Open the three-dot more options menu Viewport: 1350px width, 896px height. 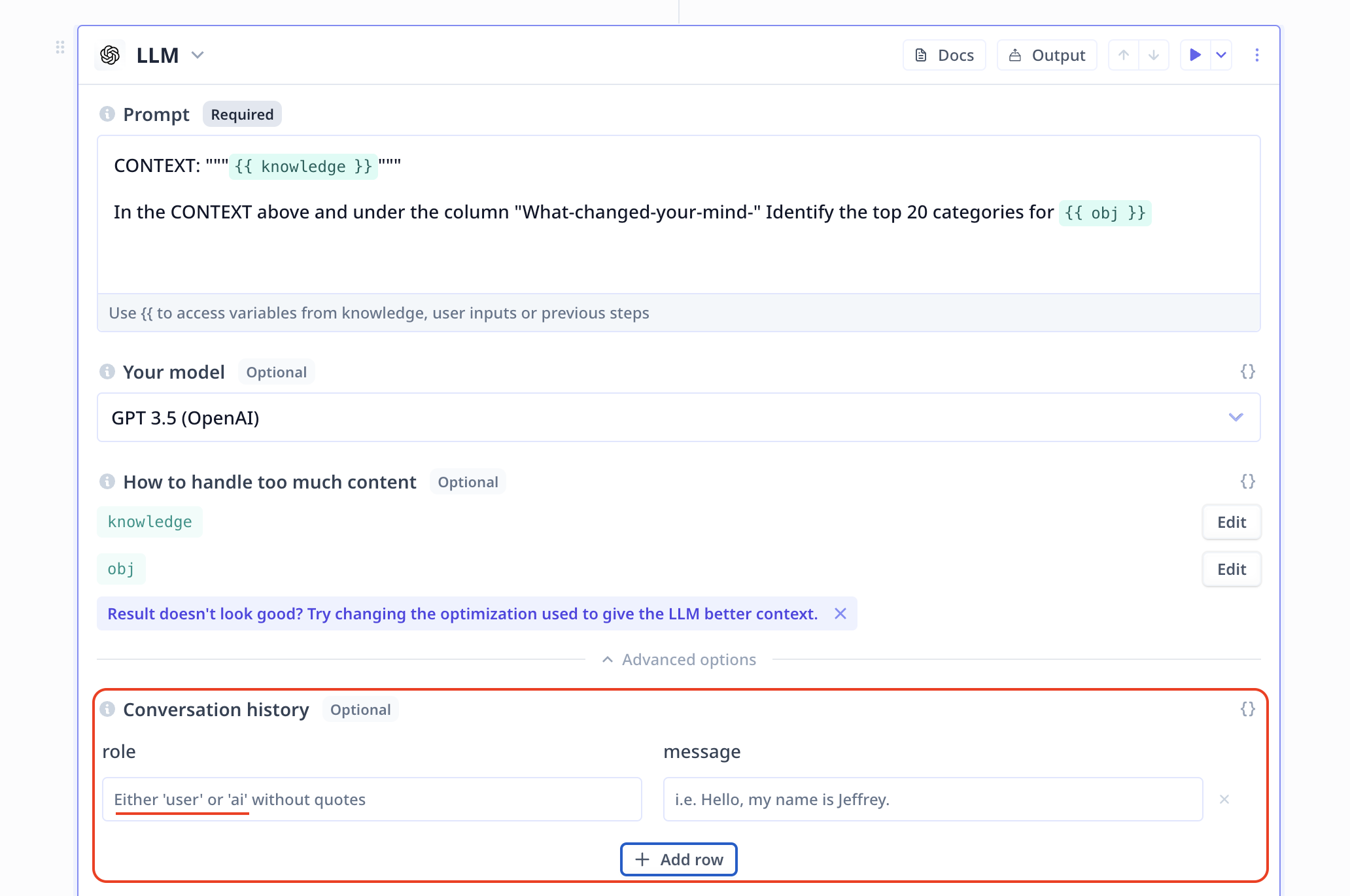(1256, 55)
